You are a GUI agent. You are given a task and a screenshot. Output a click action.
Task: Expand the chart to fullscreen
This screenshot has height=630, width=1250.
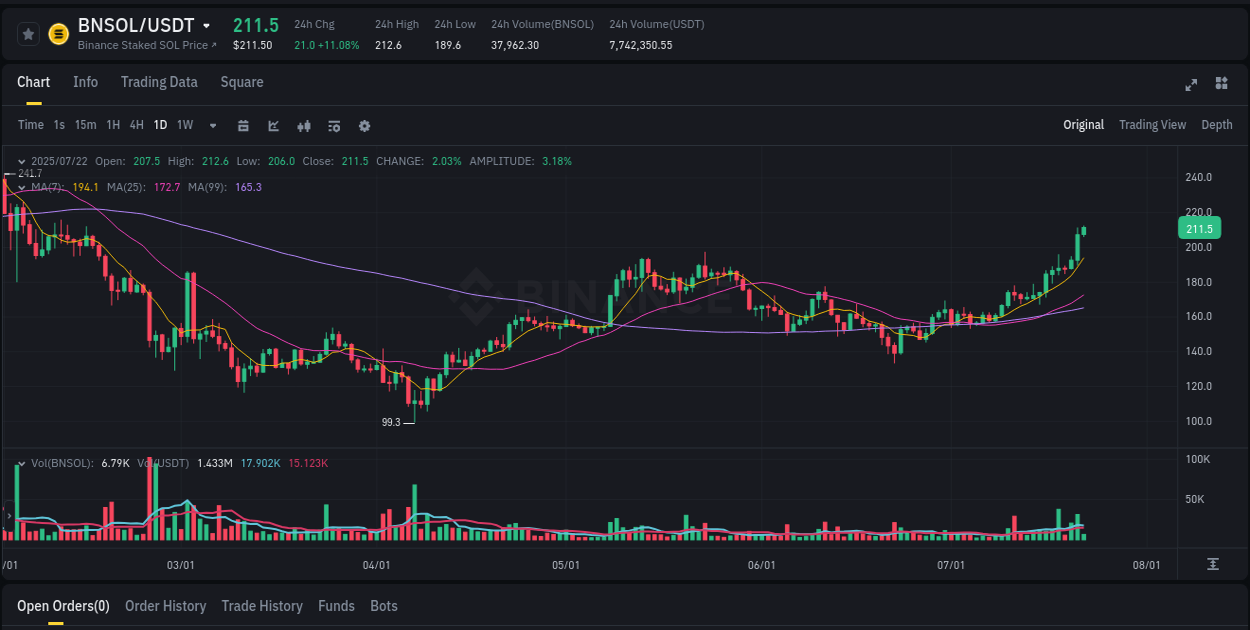tap(1191, 85)
